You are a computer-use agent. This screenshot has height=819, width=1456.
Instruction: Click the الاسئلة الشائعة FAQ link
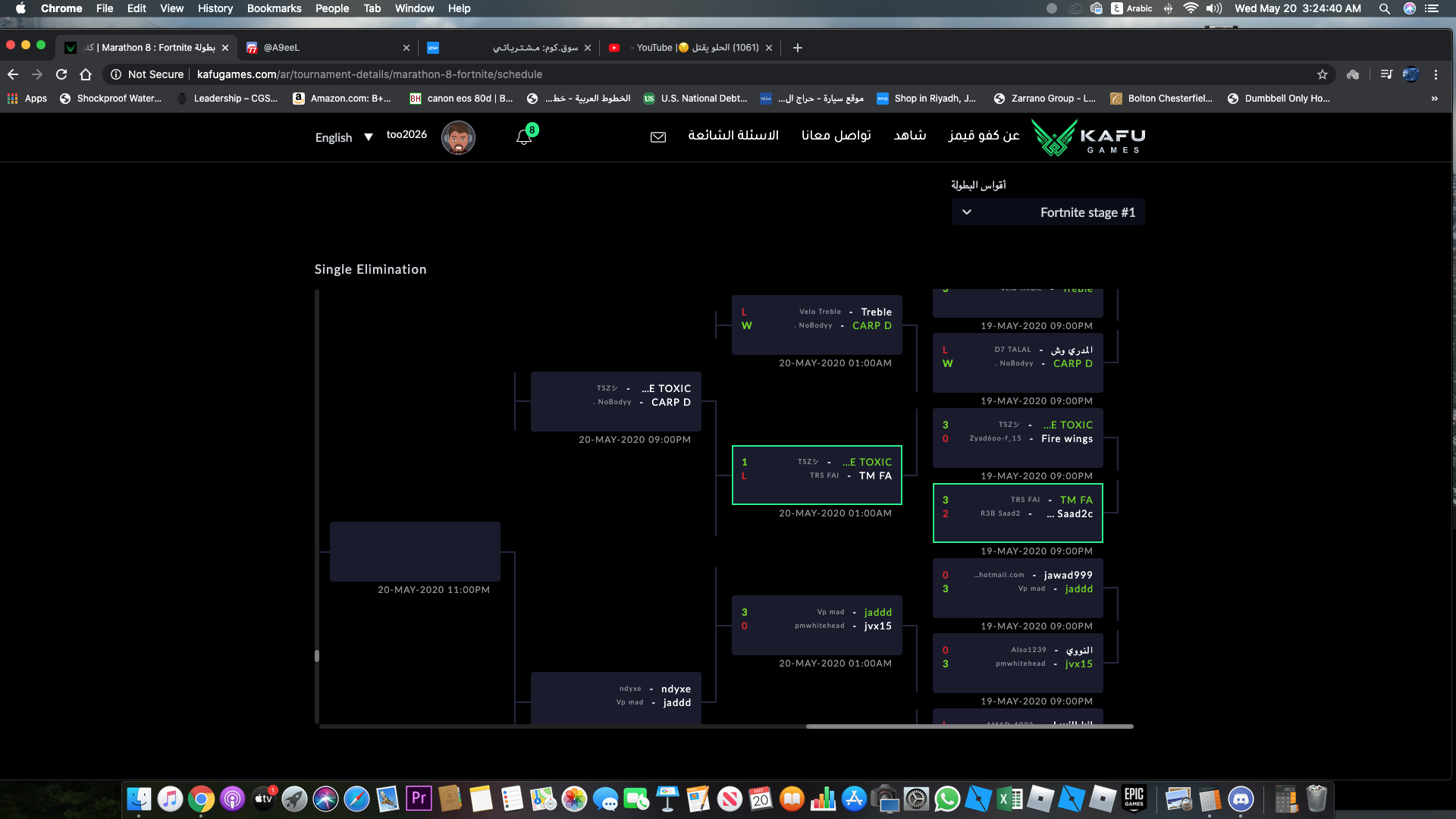pos(733,135)
